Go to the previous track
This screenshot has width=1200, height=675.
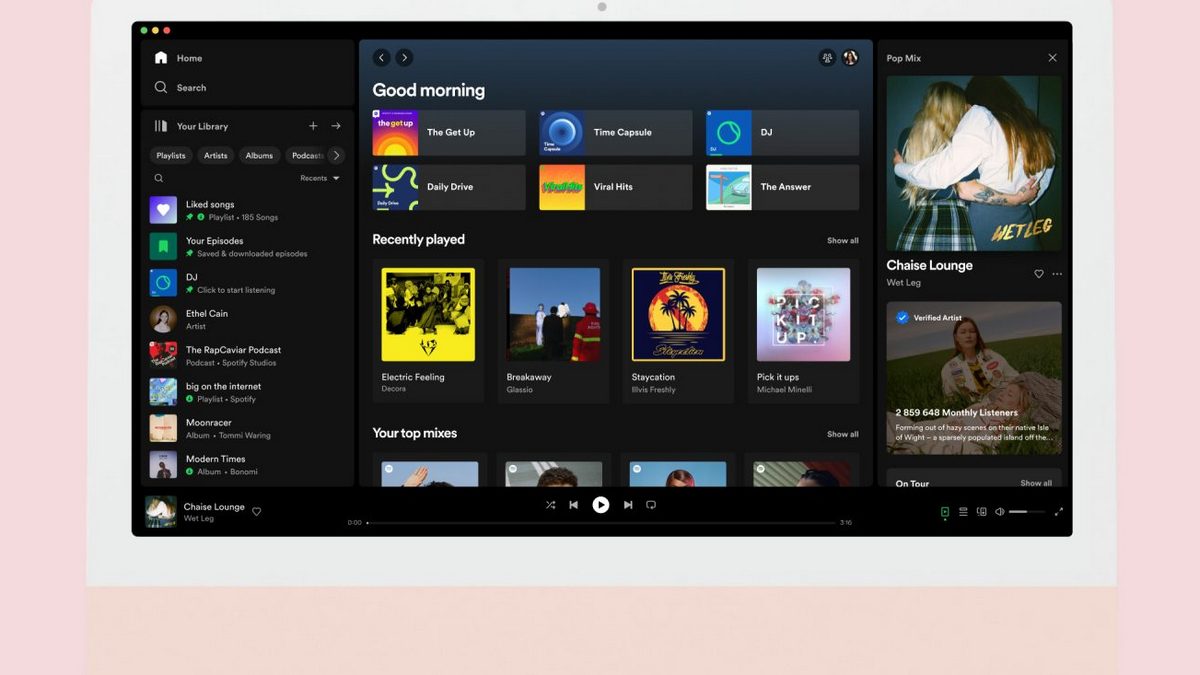(x=574, y=505)
